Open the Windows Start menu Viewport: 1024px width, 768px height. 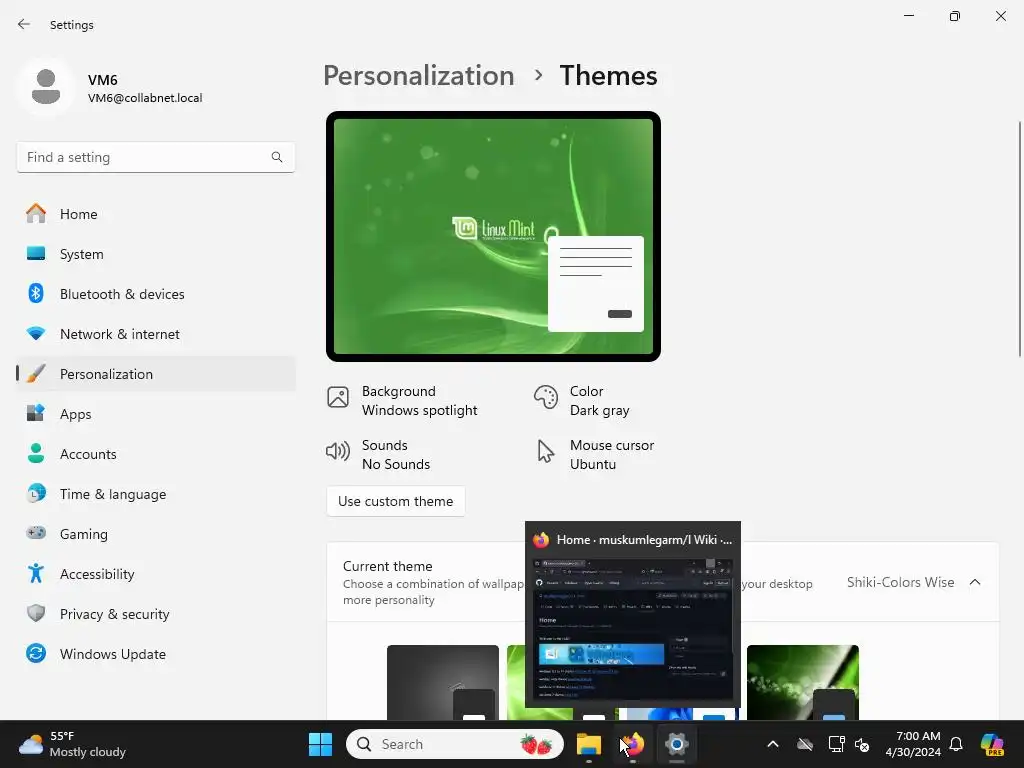click(320, 744)
